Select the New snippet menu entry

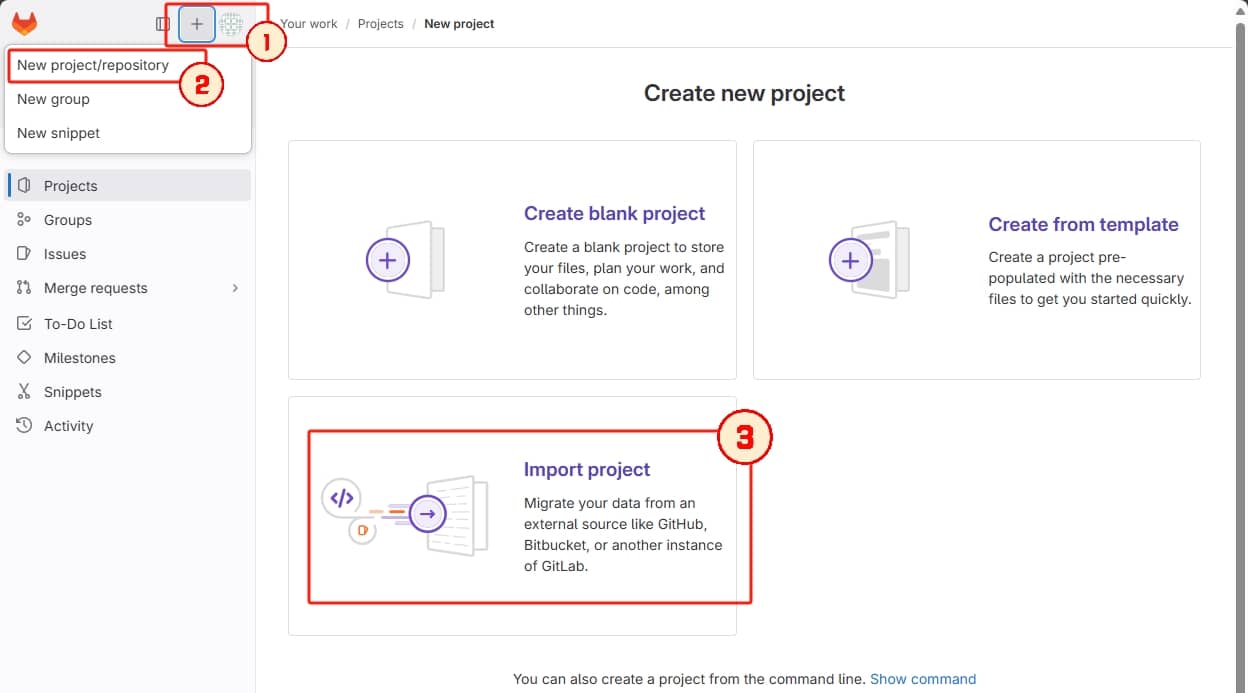57,132
